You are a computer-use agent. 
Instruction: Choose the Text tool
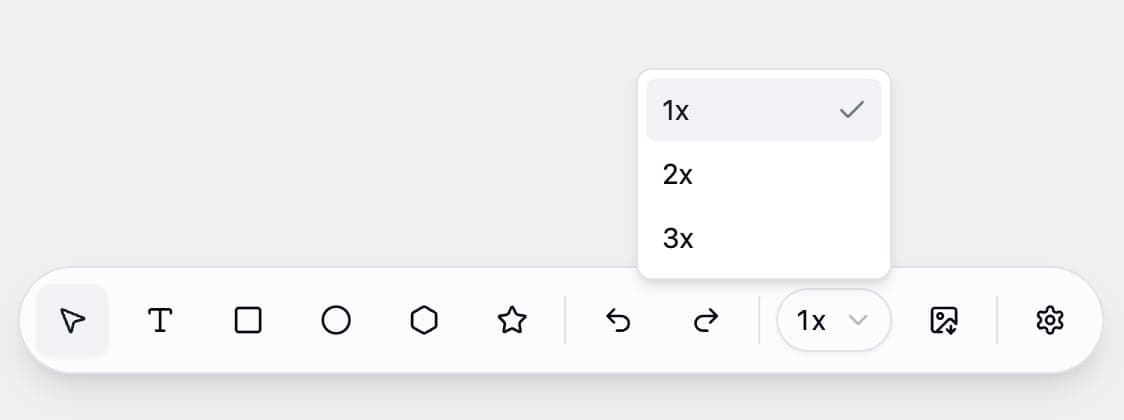[x=160, y=321]
